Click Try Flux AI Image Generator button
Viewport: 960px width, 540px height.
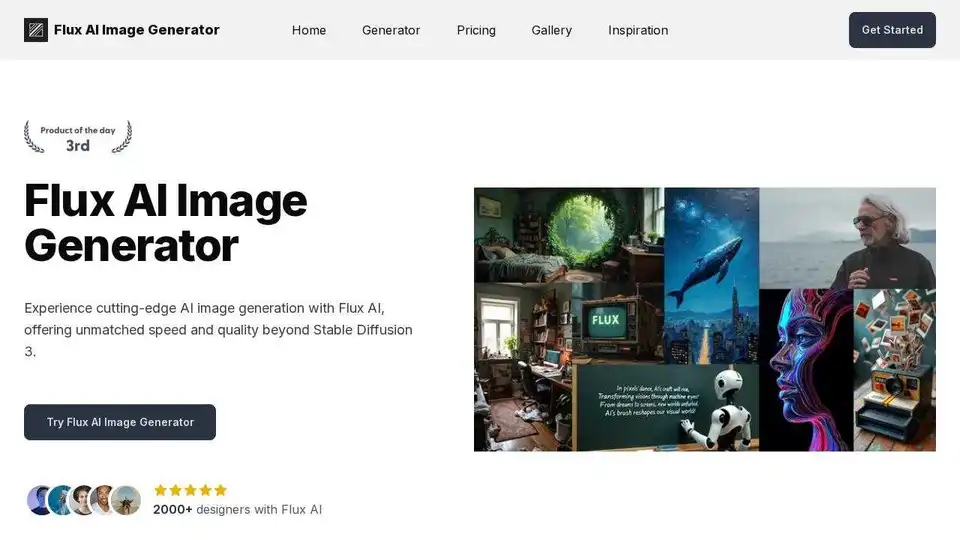click(120, 422)
